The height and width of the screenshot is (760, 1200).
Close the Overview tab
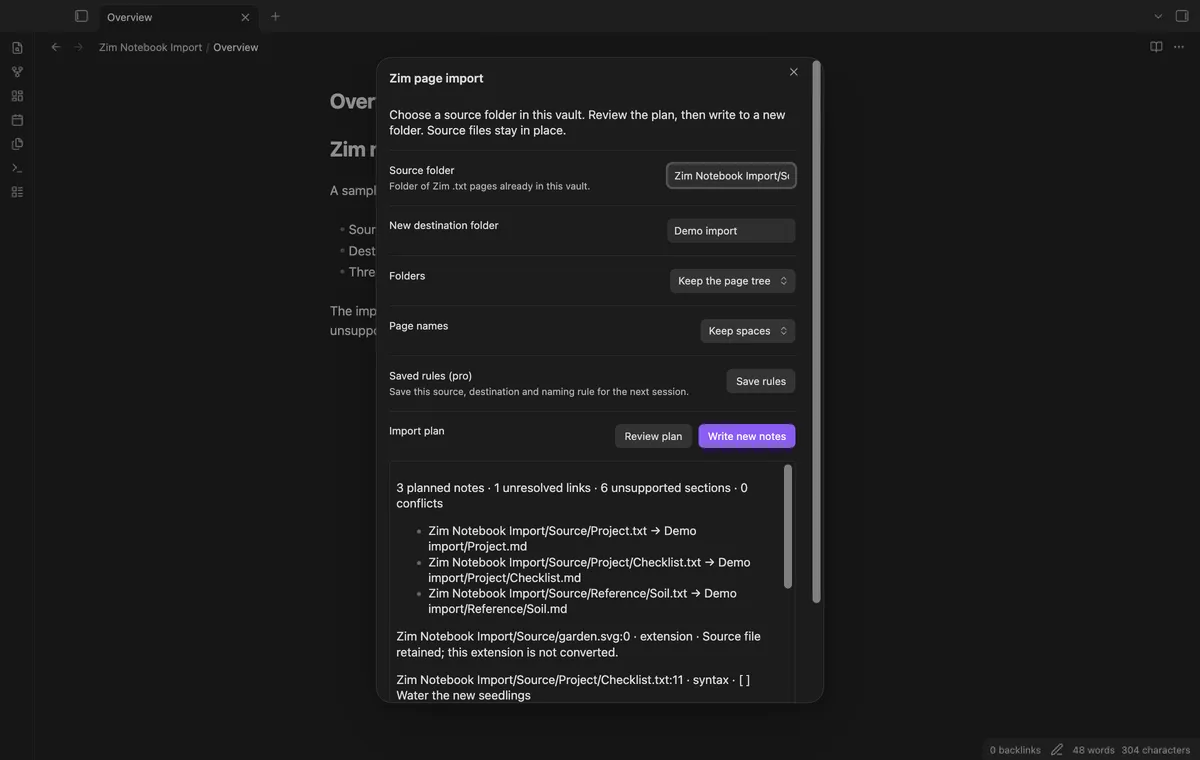pyautogui.click(x=245, y=17)
